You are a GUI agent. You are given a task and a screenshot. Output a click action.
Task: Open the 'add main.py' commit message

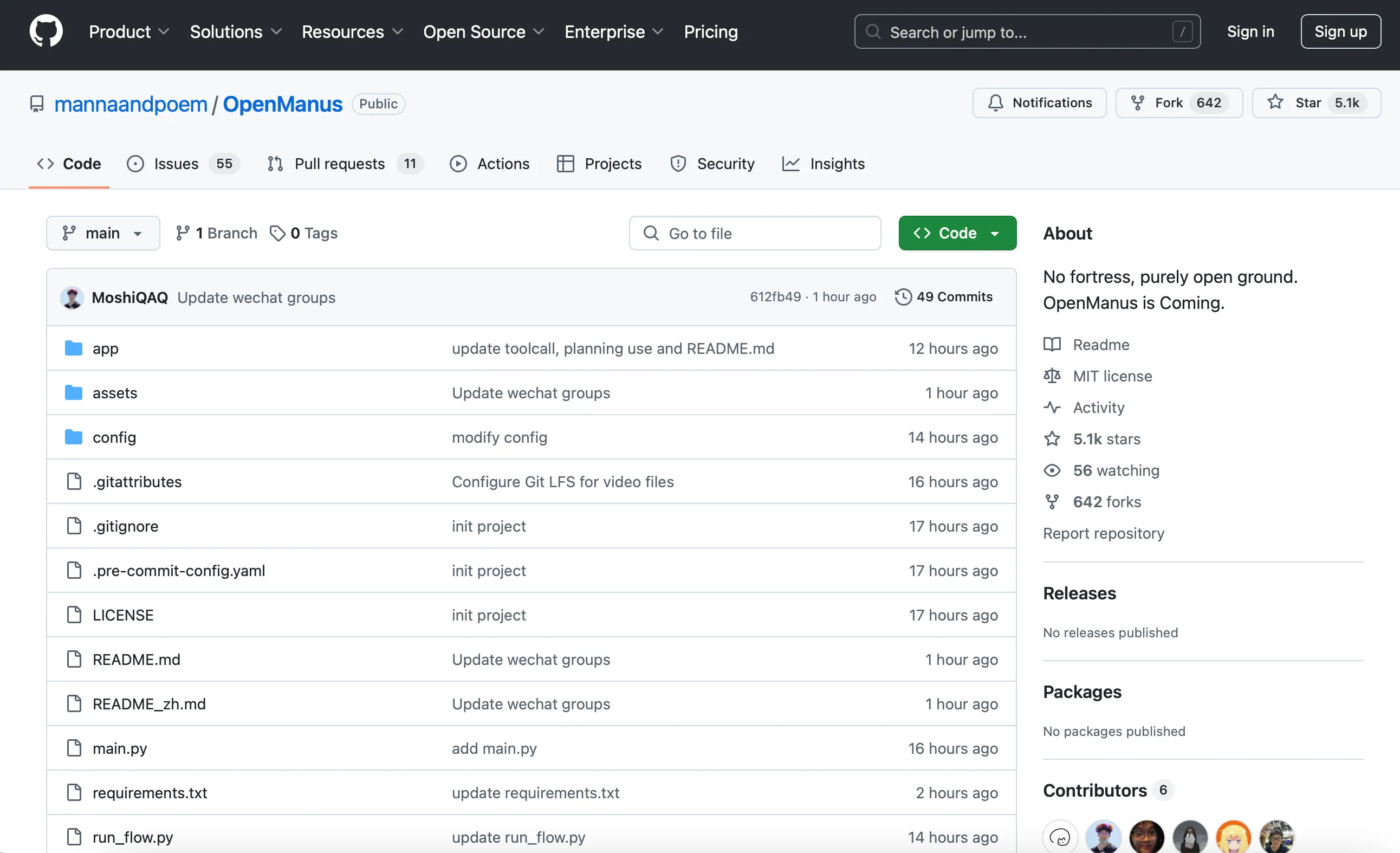[494, 748]
